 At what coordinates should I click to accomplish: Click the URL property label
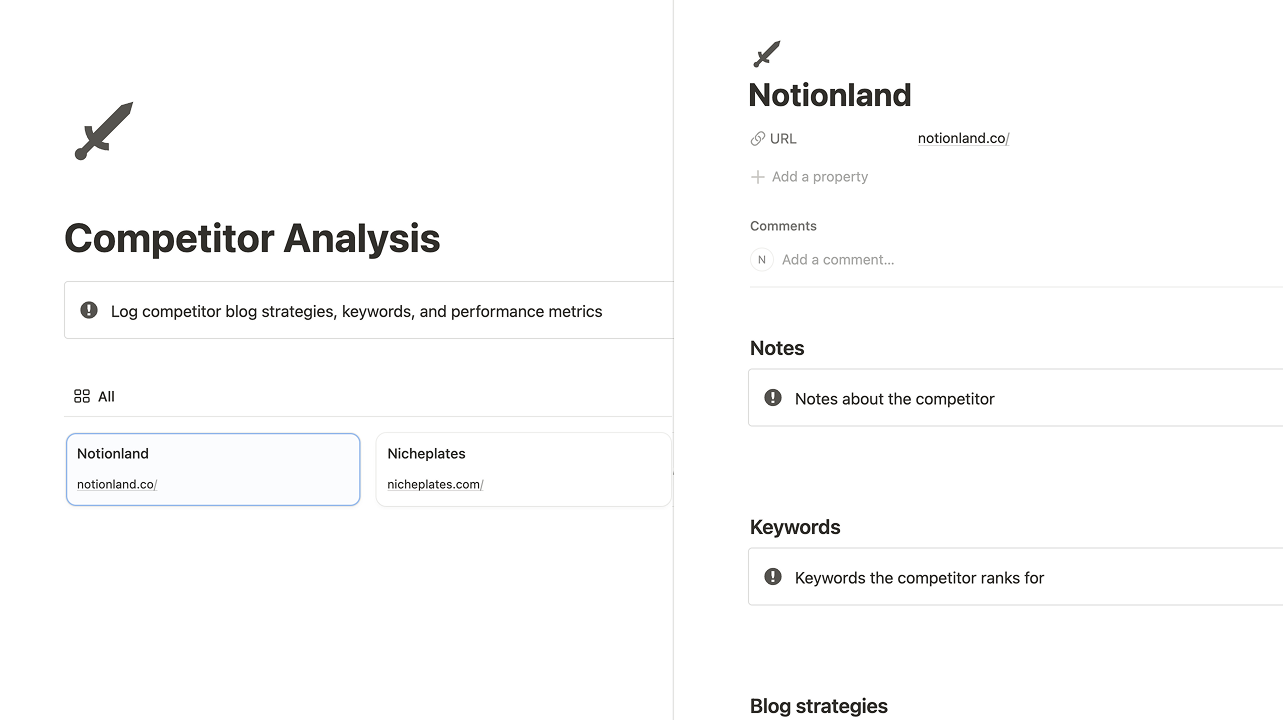[783, 139]
